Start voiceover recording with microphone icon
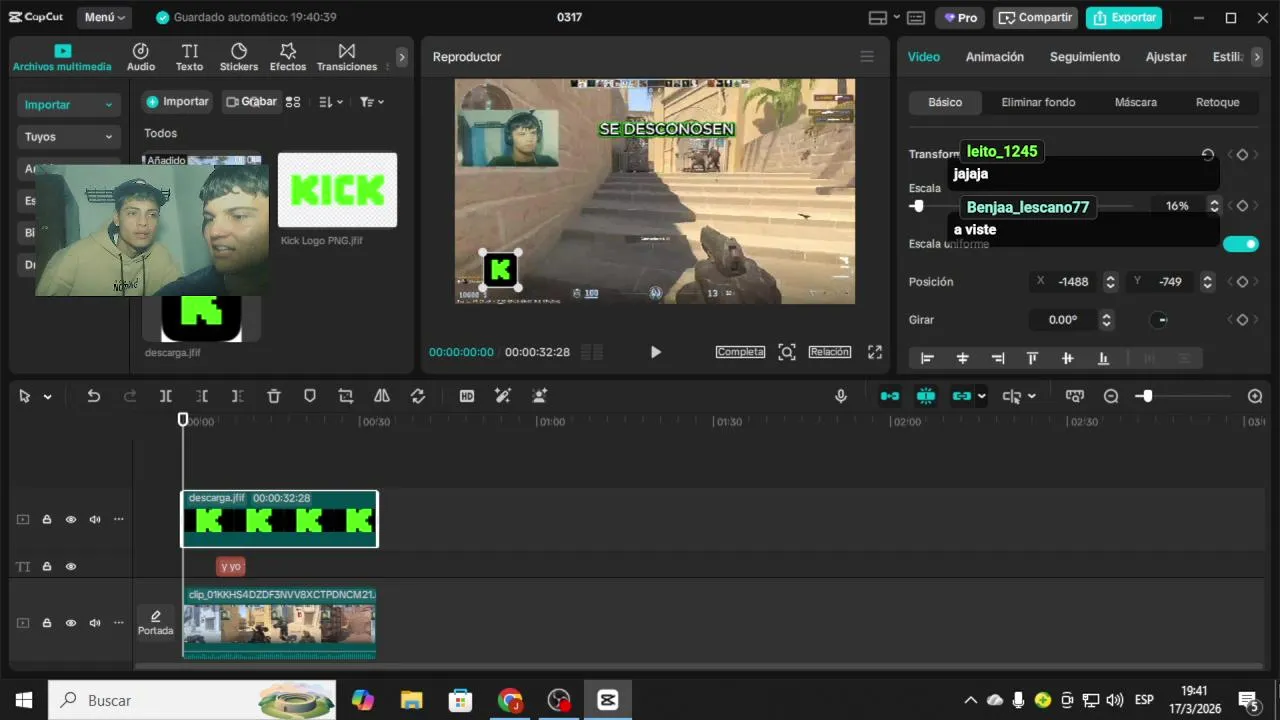Viewport: 1280px width, 720px height. click(x=842, y=396)
